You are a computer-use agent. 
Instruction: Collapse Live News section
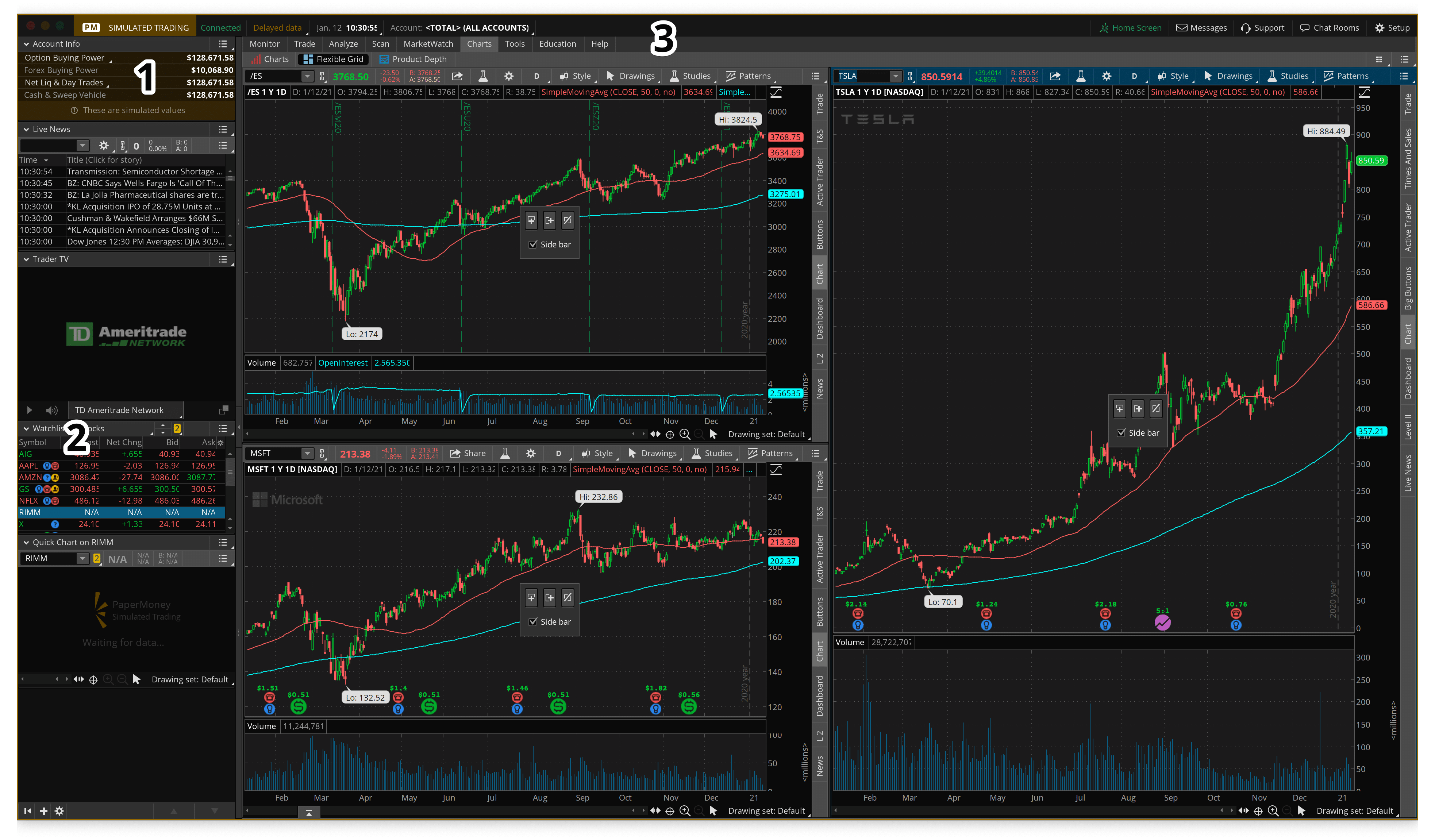(26, 129)
